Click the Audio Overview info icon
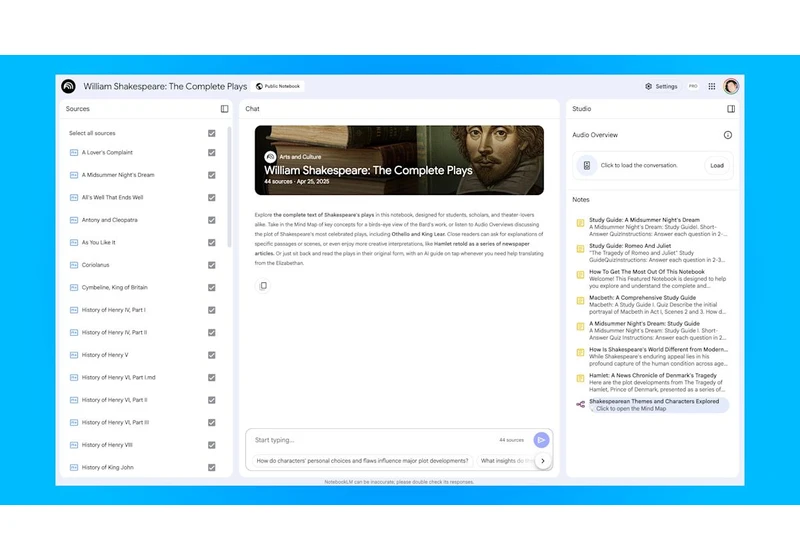This screenshot has height=560, width=800. 728,135
